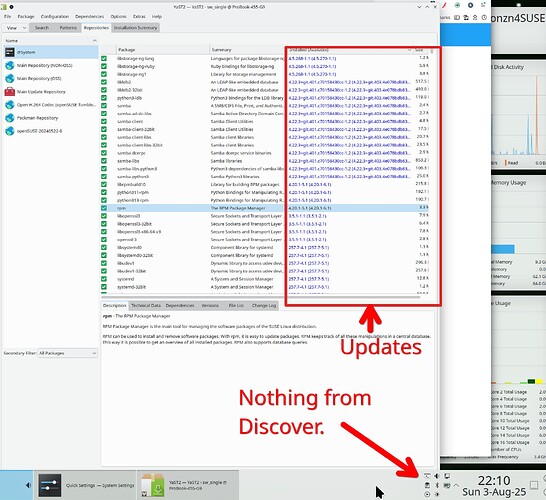This screenshot has height=500, width=546.
Task: Switch to the package Dependencies detail tab
Action: click(180, 305)
